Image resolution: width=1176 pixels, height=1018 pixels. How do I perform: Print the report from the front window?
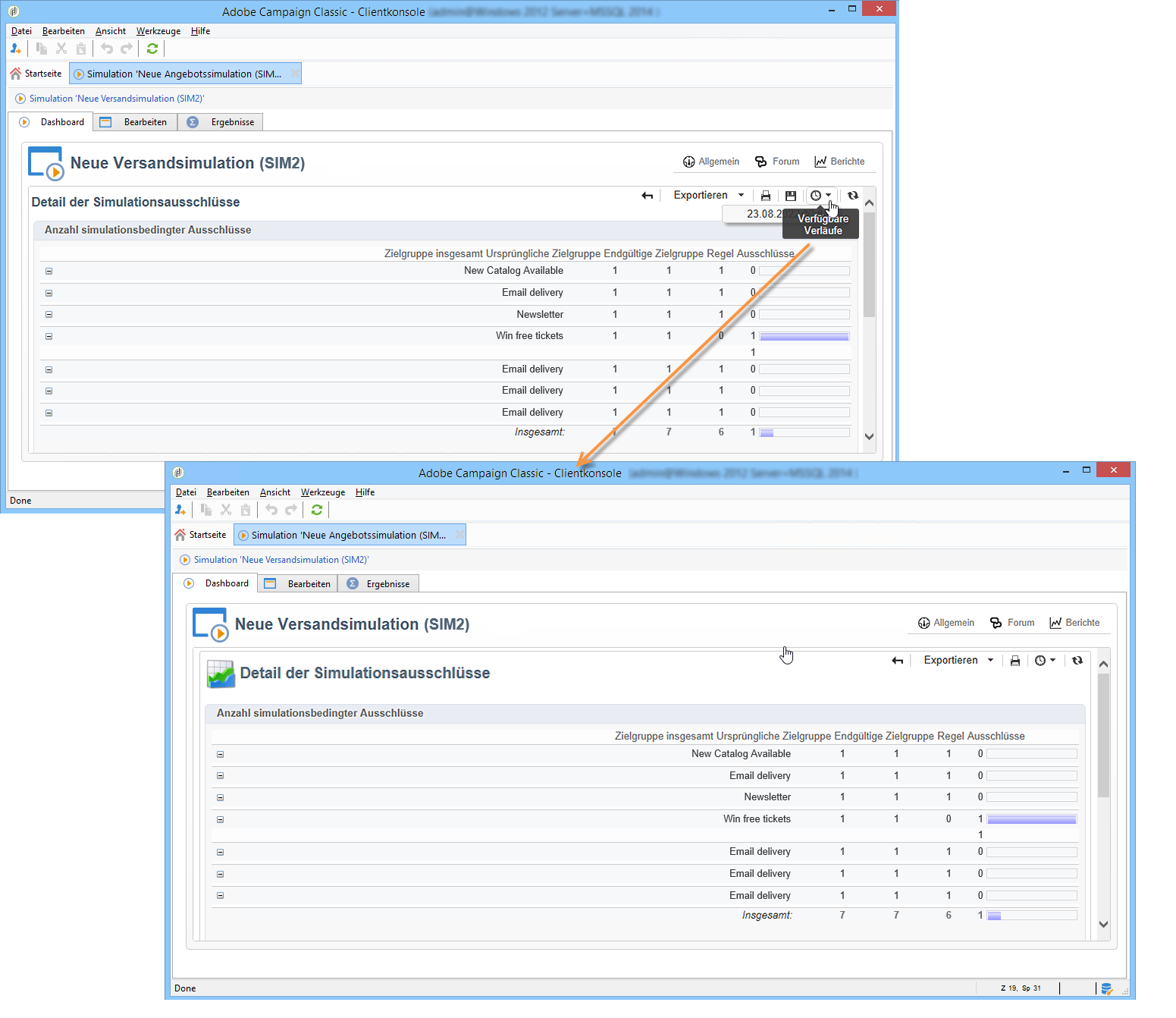1015,661
